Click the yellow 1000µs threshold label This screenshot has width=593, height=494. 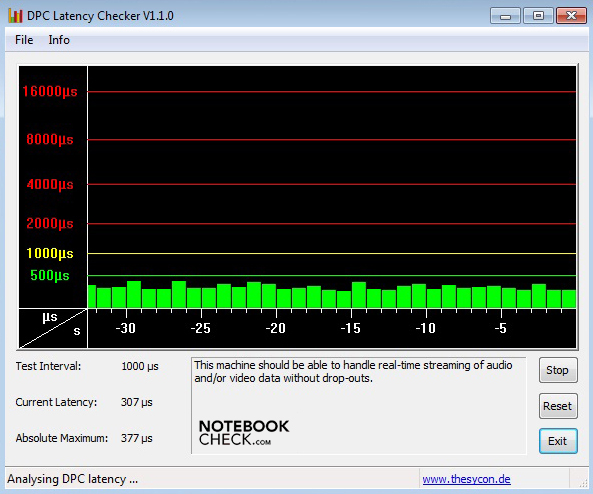click(50, 253)
